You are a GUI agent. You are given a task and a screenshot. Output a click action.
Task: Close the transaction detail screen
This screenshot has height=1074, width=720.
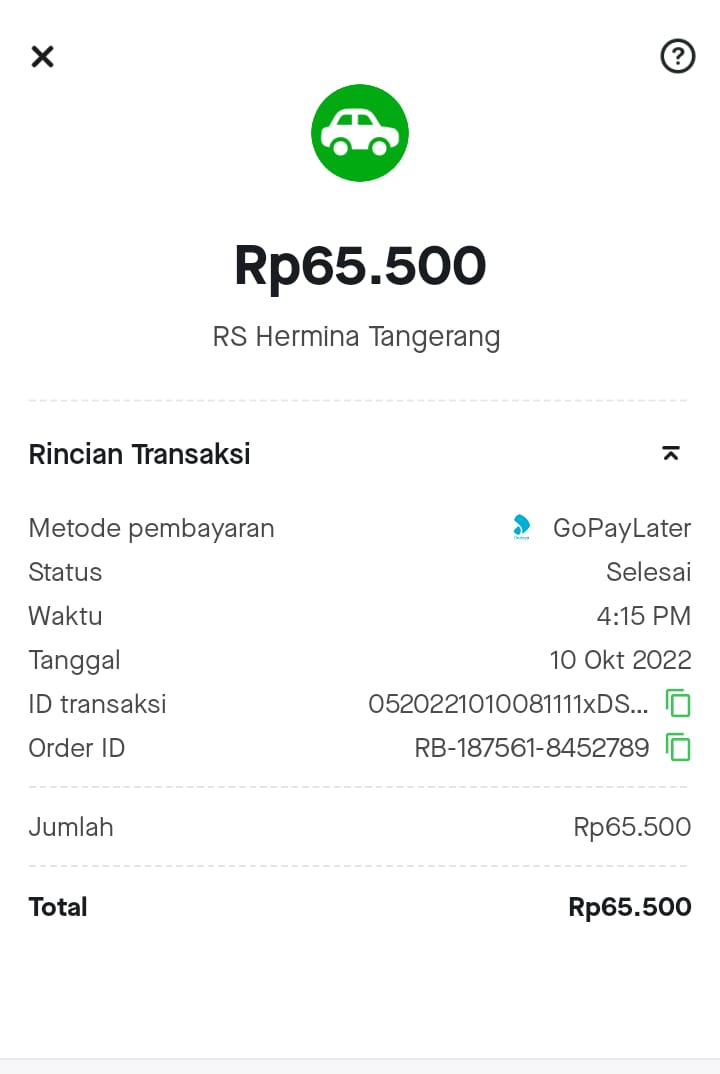coord(42,57)
